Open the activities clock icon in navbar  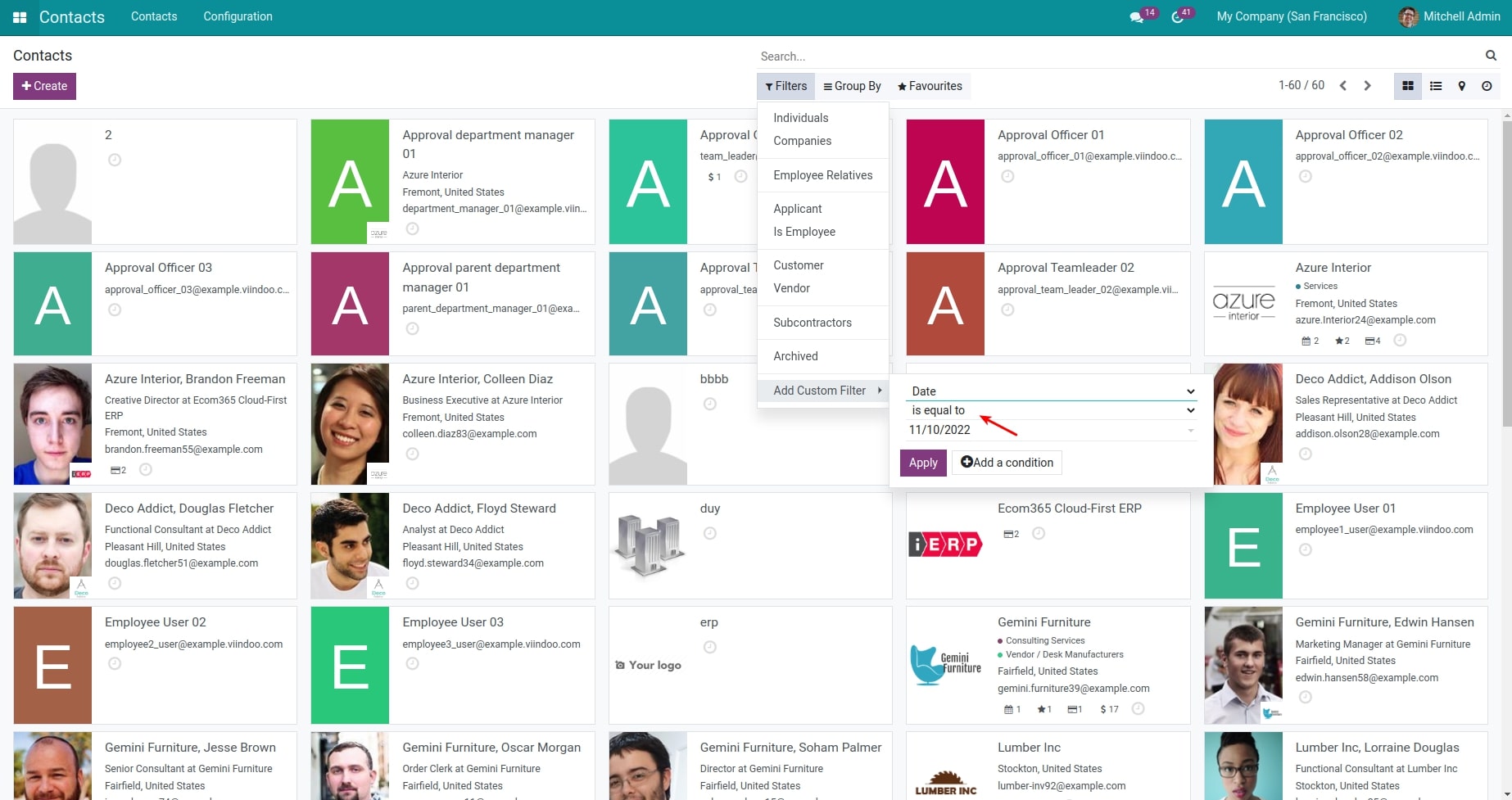(1178, 17)
